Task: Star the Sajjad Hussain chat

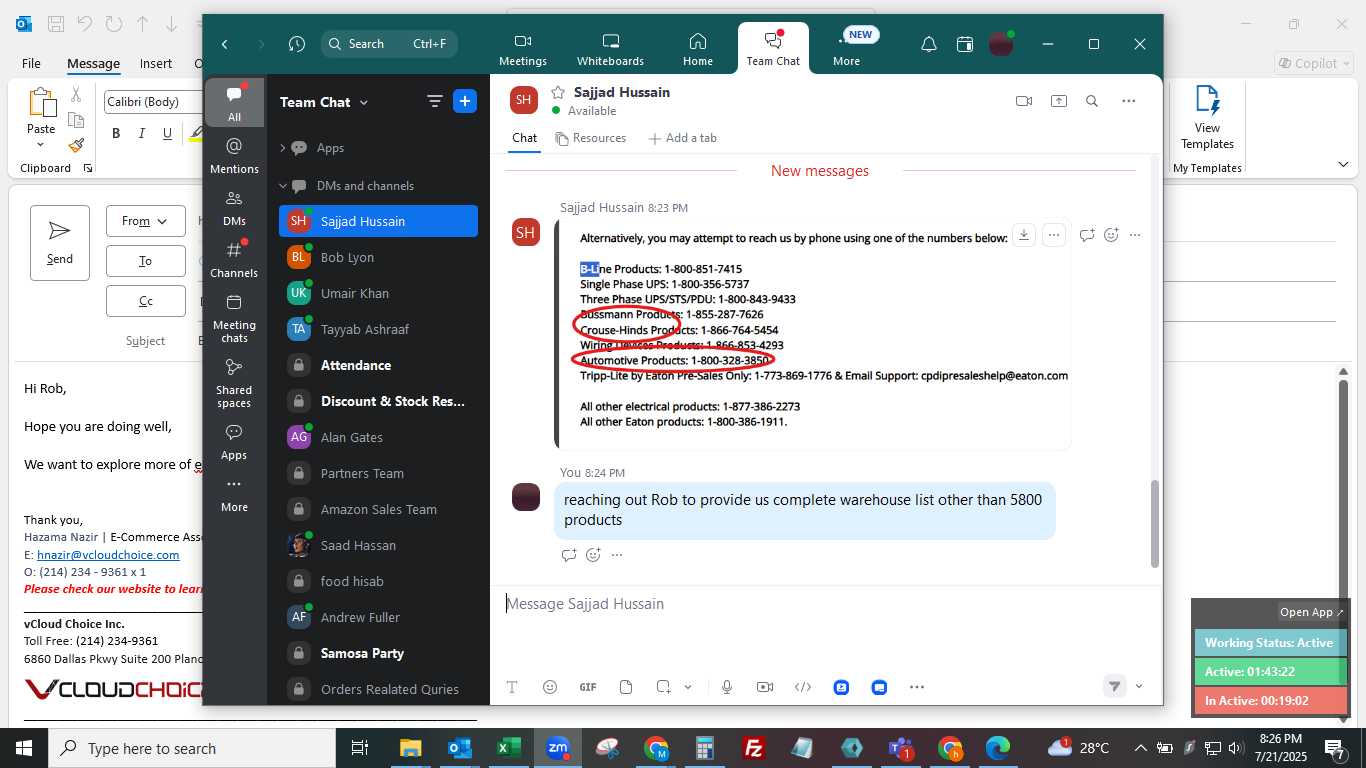Action: 558,92
